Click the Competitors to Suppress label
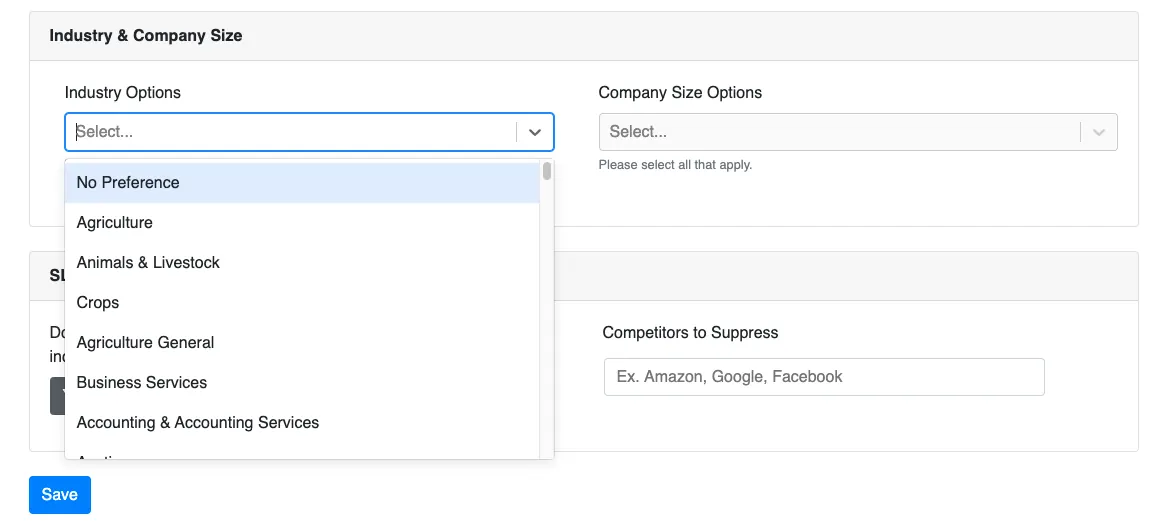The height and width of the screenshot is (529, 1165). click(690, 333)
